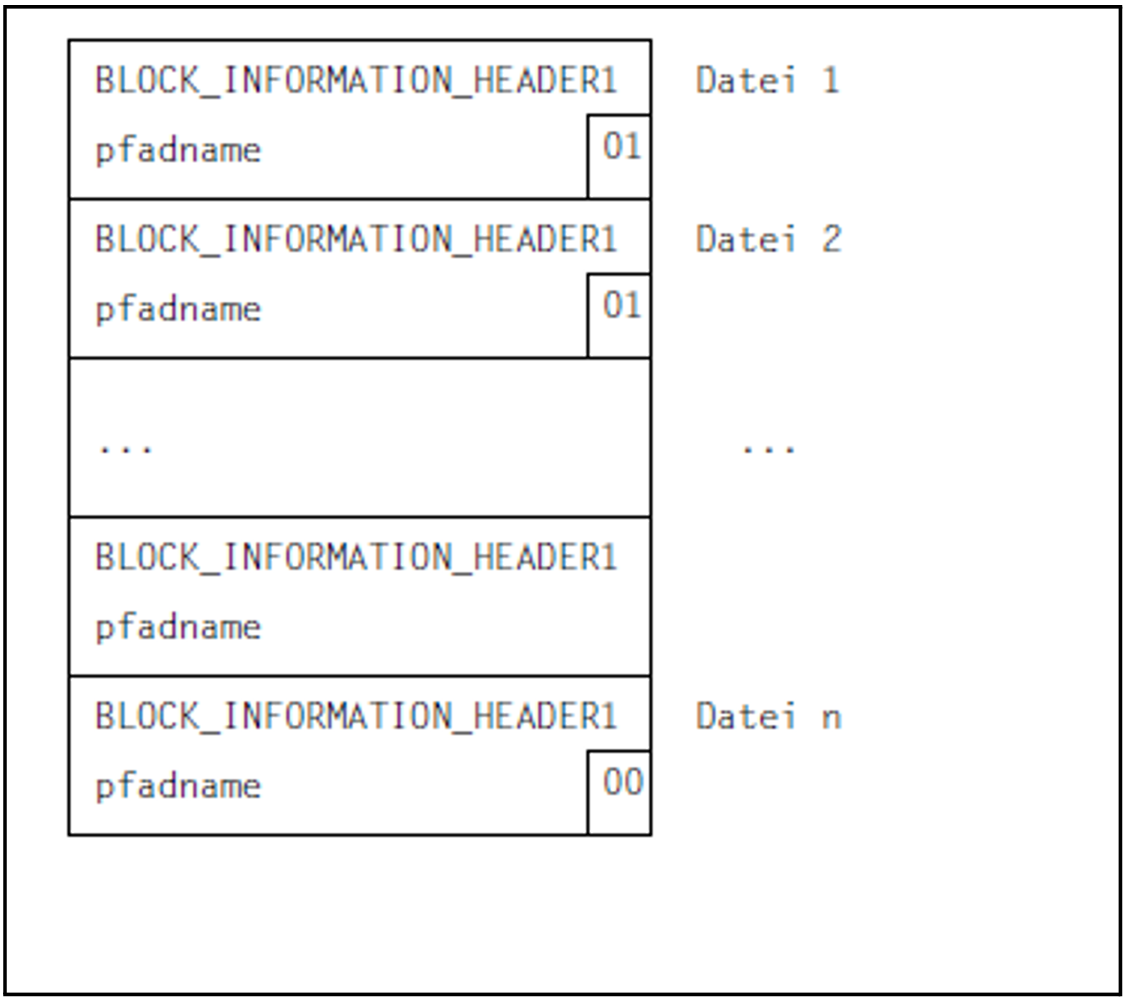Click the ellipsis outside the blocks on the right
The image size is (1129, 1001).
tap(768, 449)
